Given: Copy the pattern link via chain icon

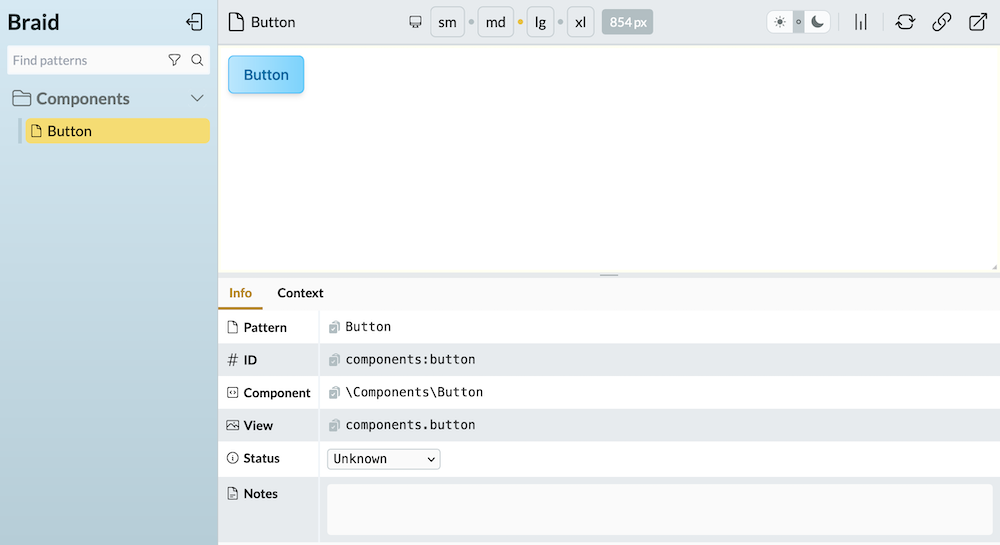Looking at the screenshot, I should click(941, 22).
